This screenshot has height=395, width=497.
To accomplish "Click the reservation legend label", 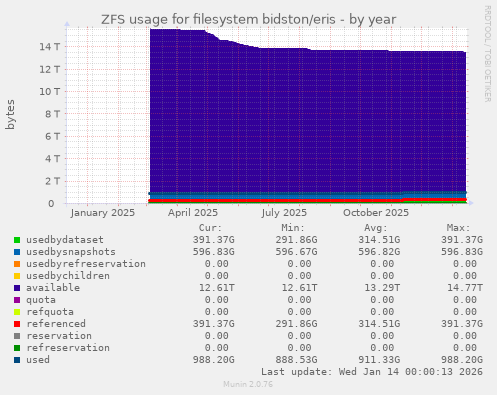I will [x=59, y=336].
